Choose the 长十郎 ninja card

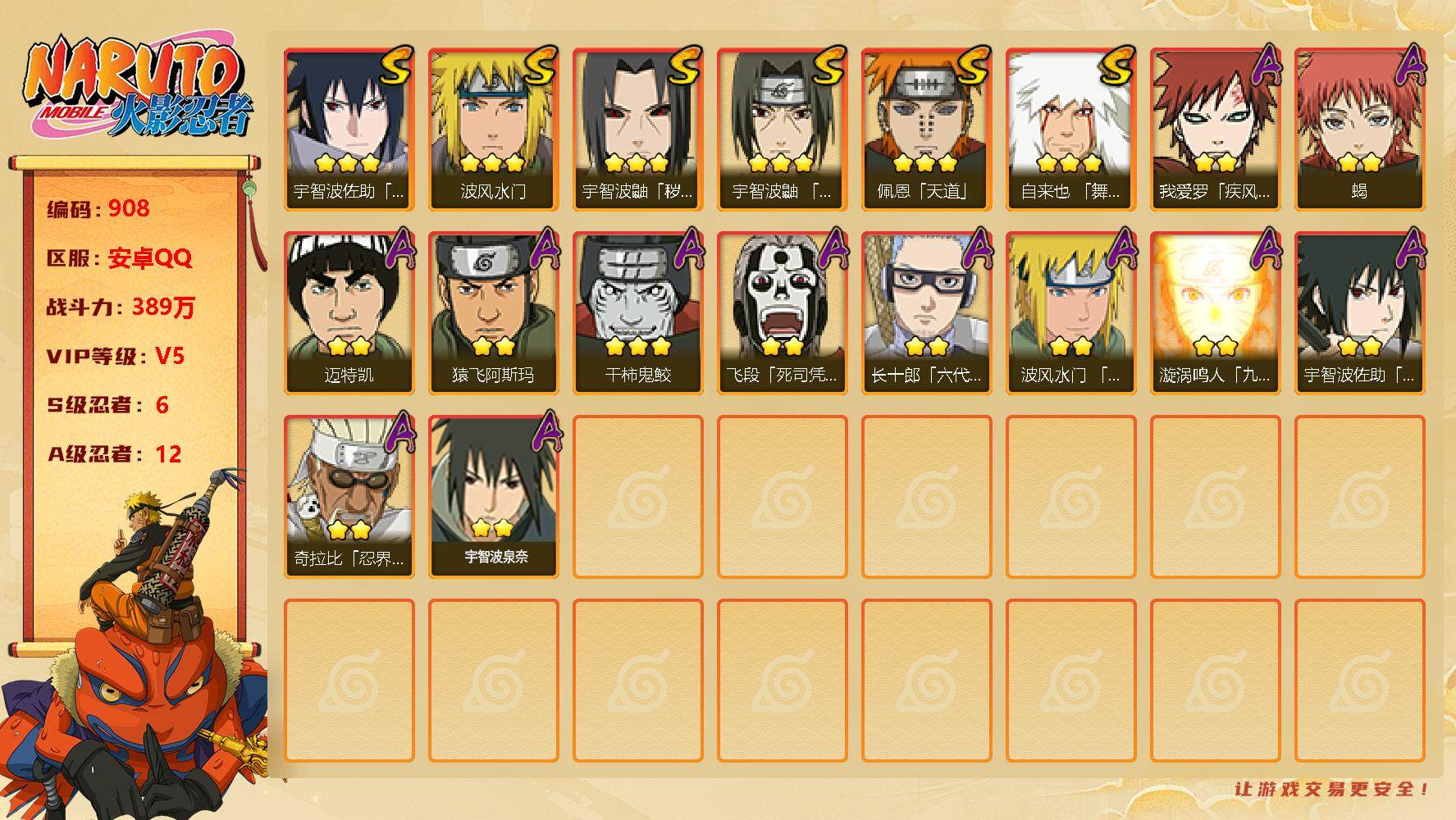[926, 313]
